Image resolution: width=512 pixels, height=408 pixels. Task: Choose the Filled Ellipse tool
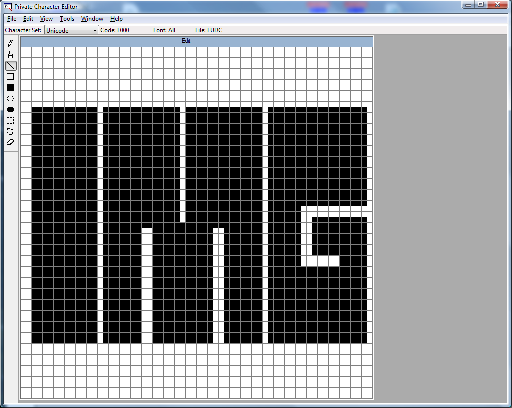(x=11, y=109)
